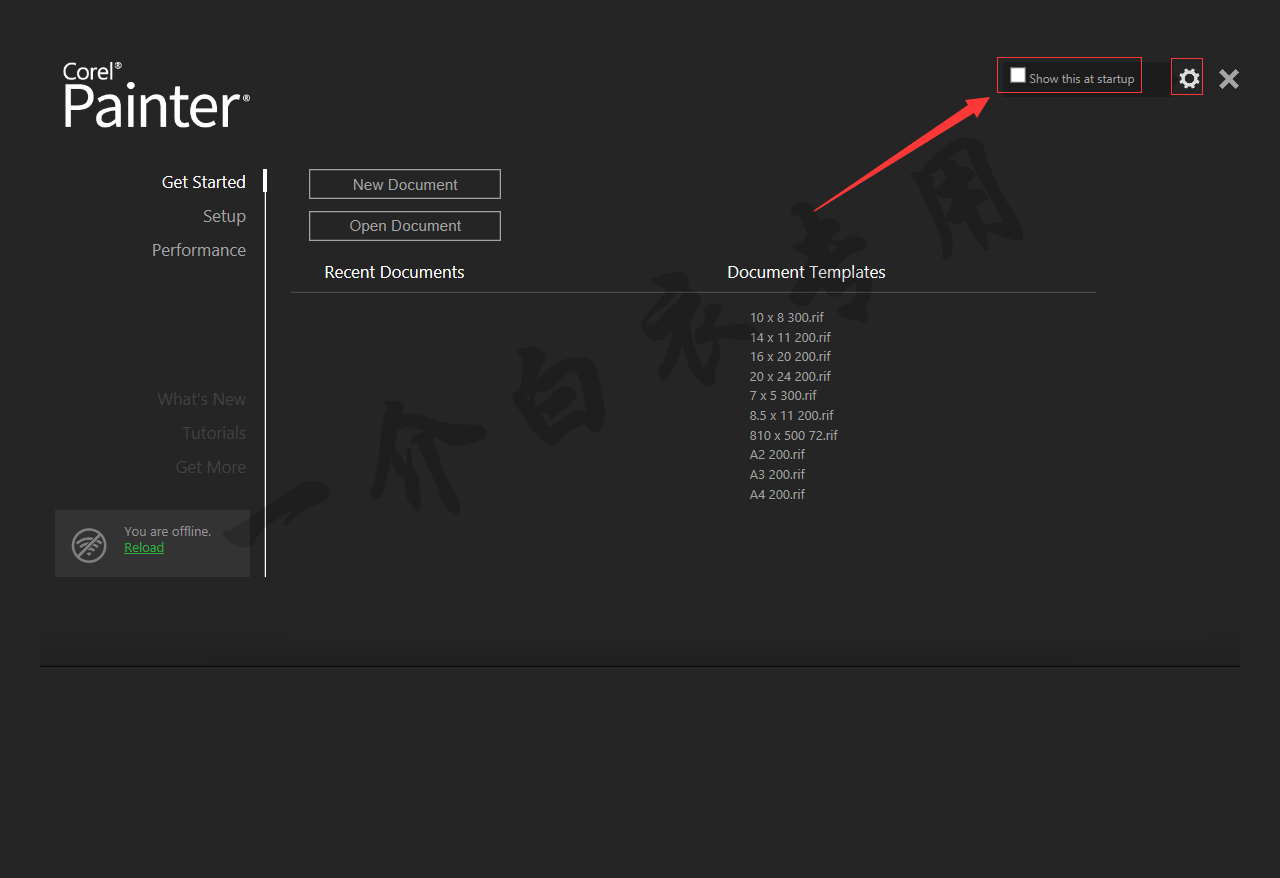This screenshot has height=878, width=1280.
Task: Select the Get Started tab
Action: (x=204, y=182)
